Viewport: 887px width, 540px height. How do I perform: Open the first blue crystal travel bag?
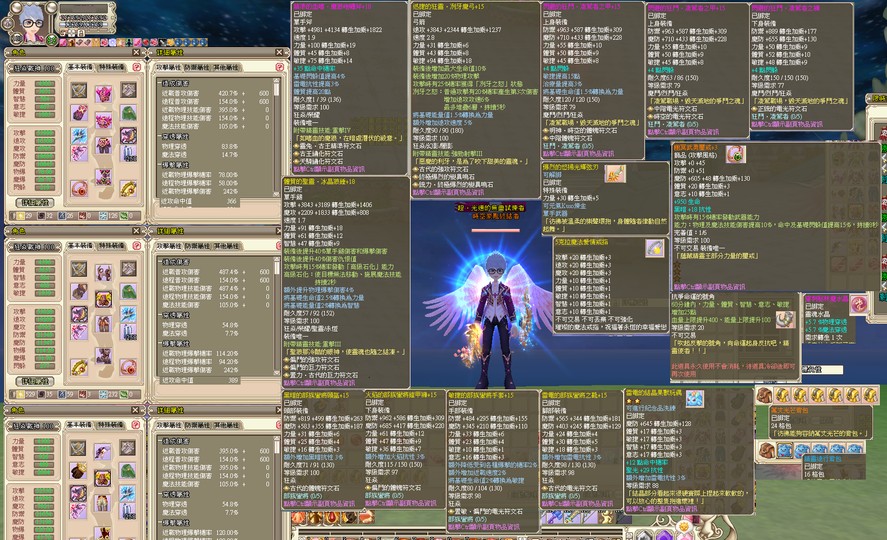click(x=783, y=450)
